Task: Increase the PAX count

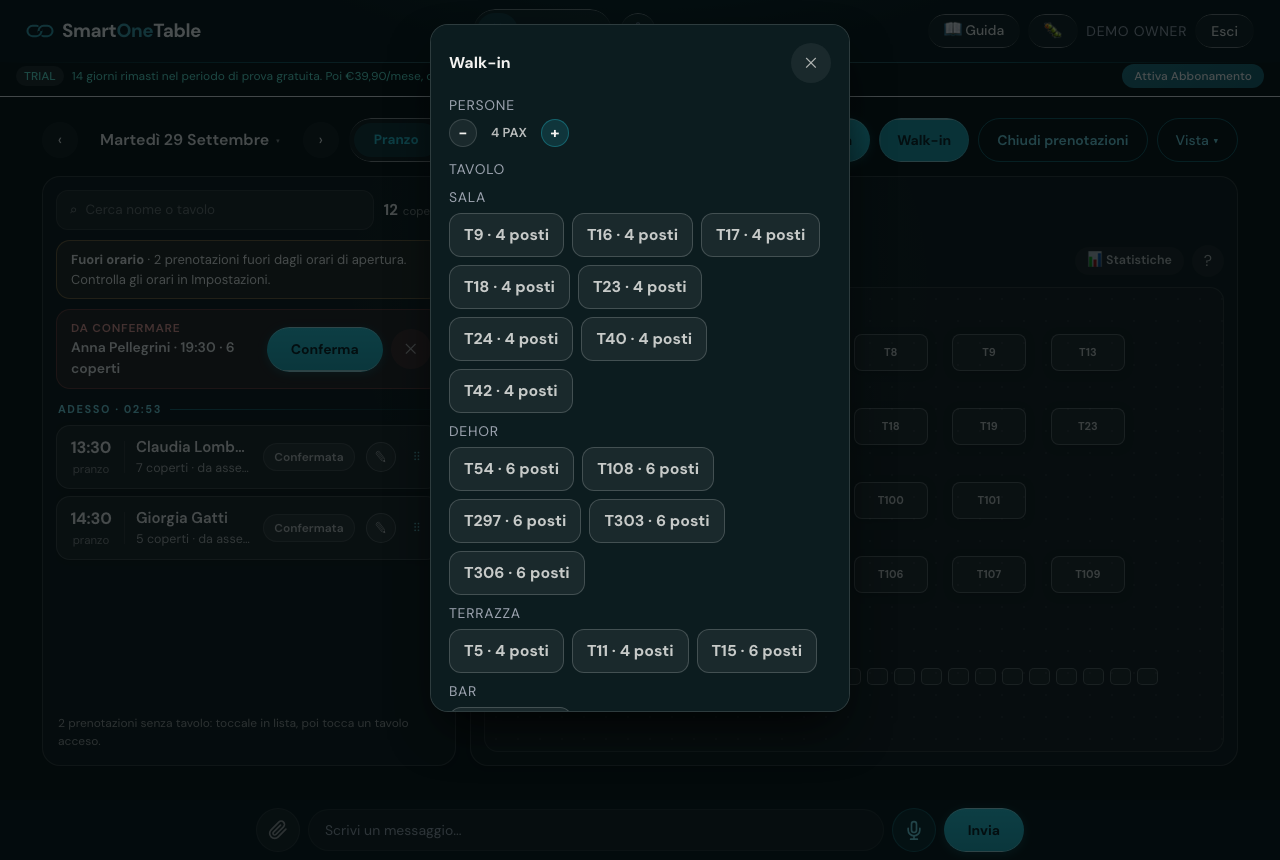Action: coord(555,133)
